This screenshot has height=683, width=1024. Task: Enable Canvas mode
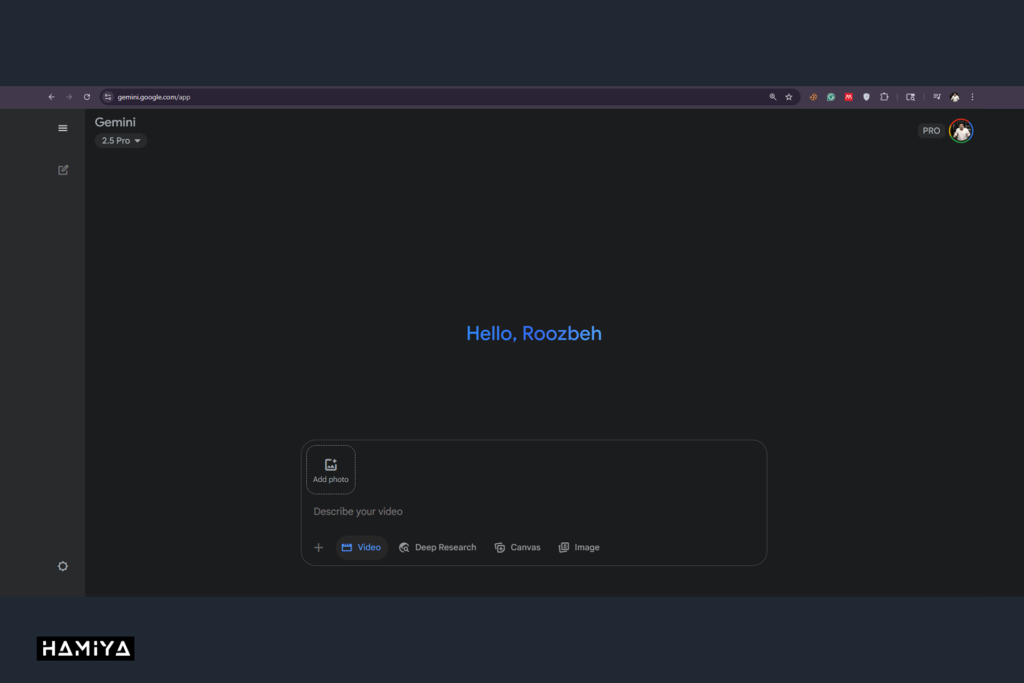pyautogui.click(x=517, y=548)
